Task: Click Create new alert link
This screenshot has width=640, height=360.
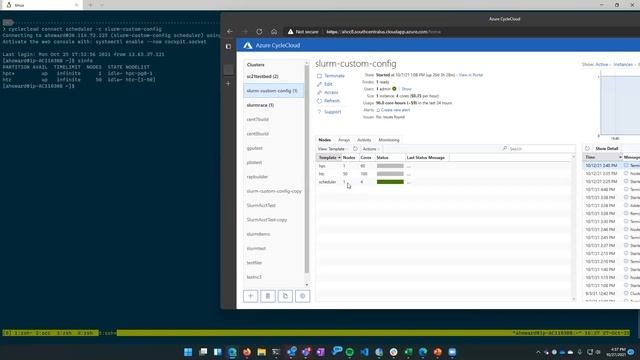Action: (x=395, y=110)
